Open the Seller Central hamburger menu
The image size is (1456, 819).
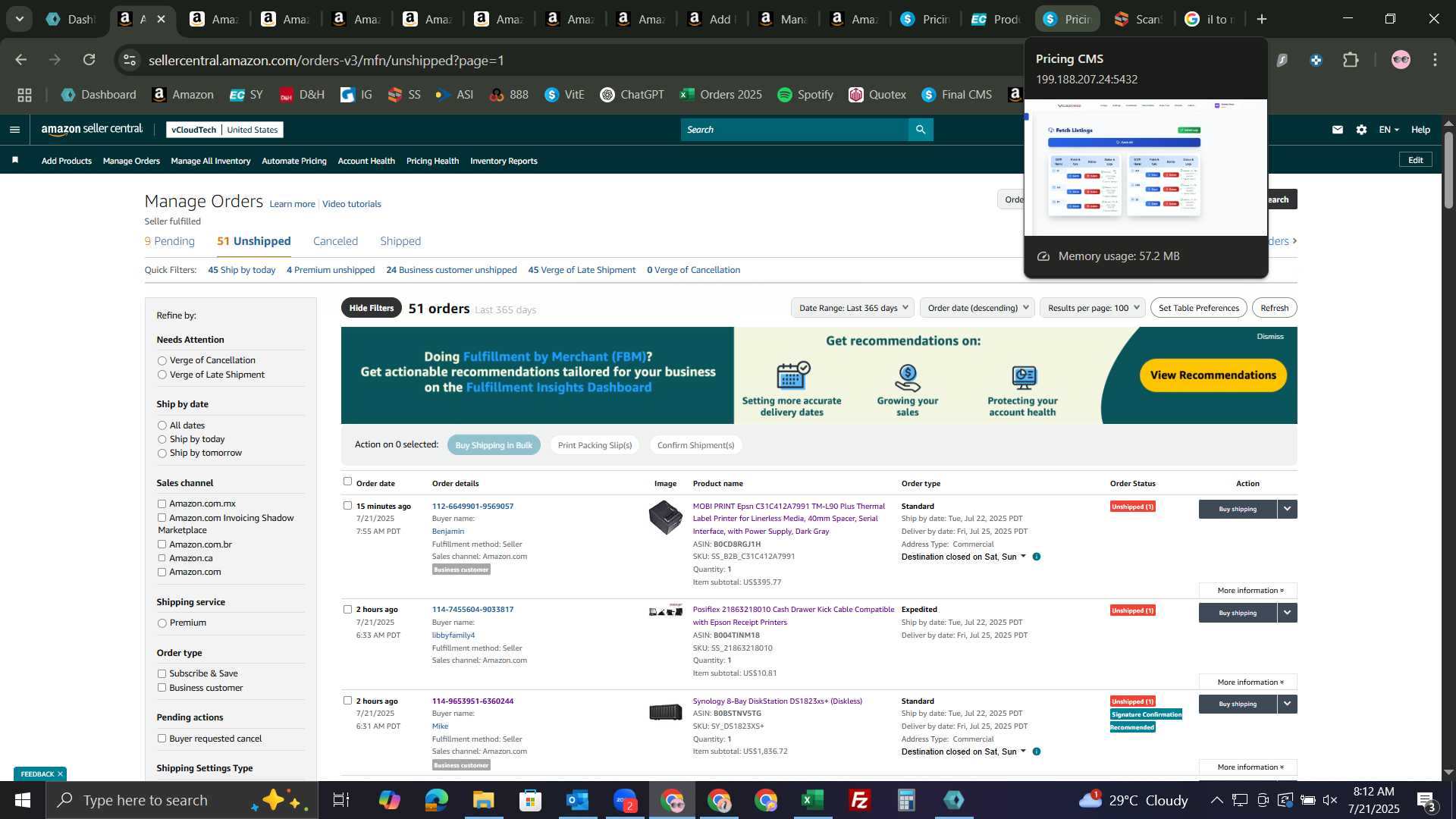click(14, 130)
